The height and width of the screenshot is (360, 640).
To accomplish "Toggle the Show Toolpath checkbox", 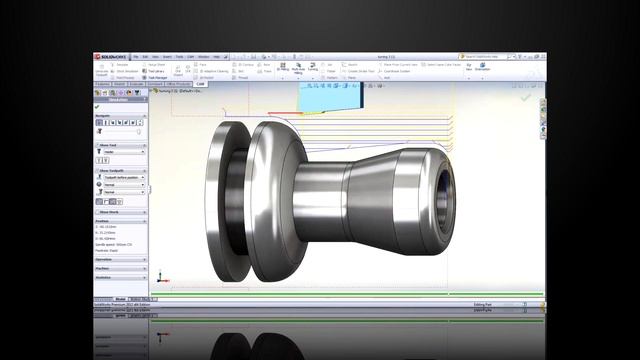I will [x=97, y=171].
